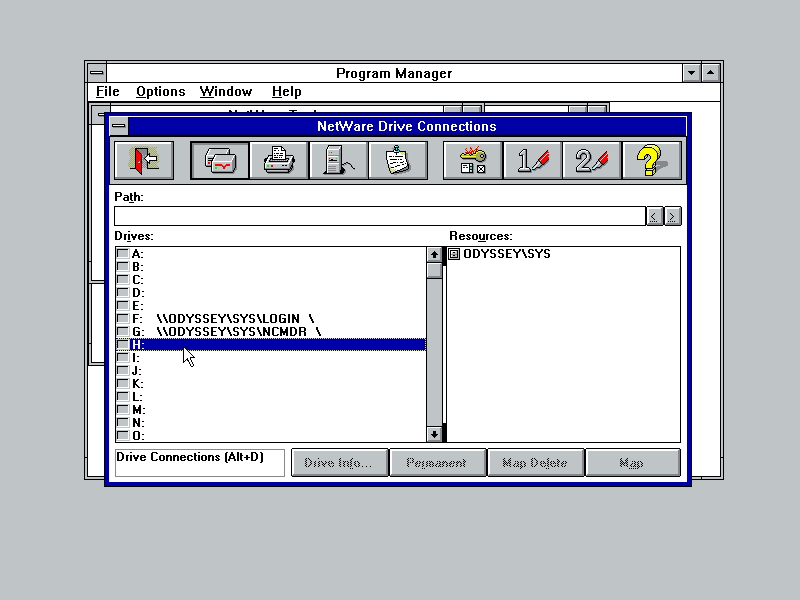Open the File menu in Program Manager

coord(108,91)
